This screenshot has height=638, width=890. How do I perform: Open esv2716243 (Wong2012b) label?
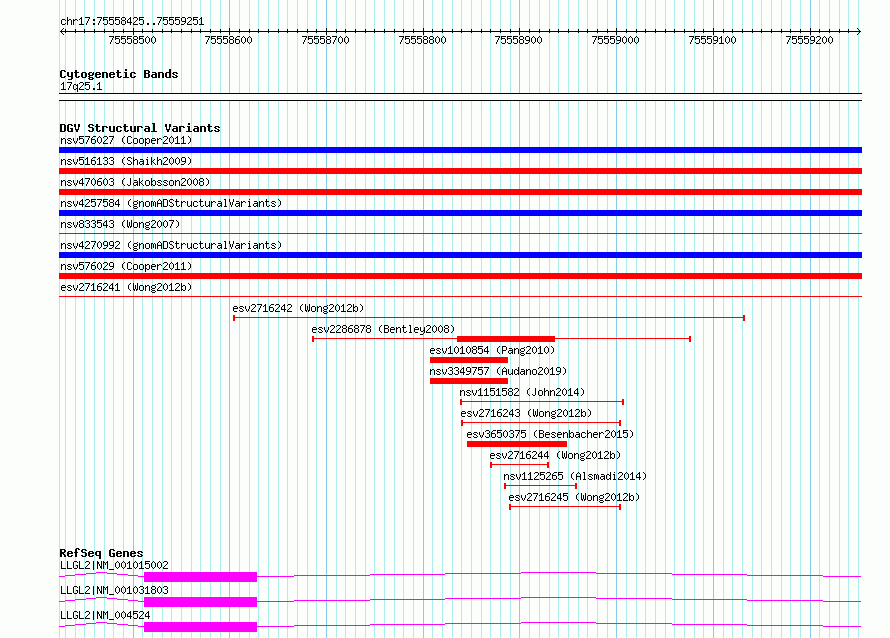(526, 413)
